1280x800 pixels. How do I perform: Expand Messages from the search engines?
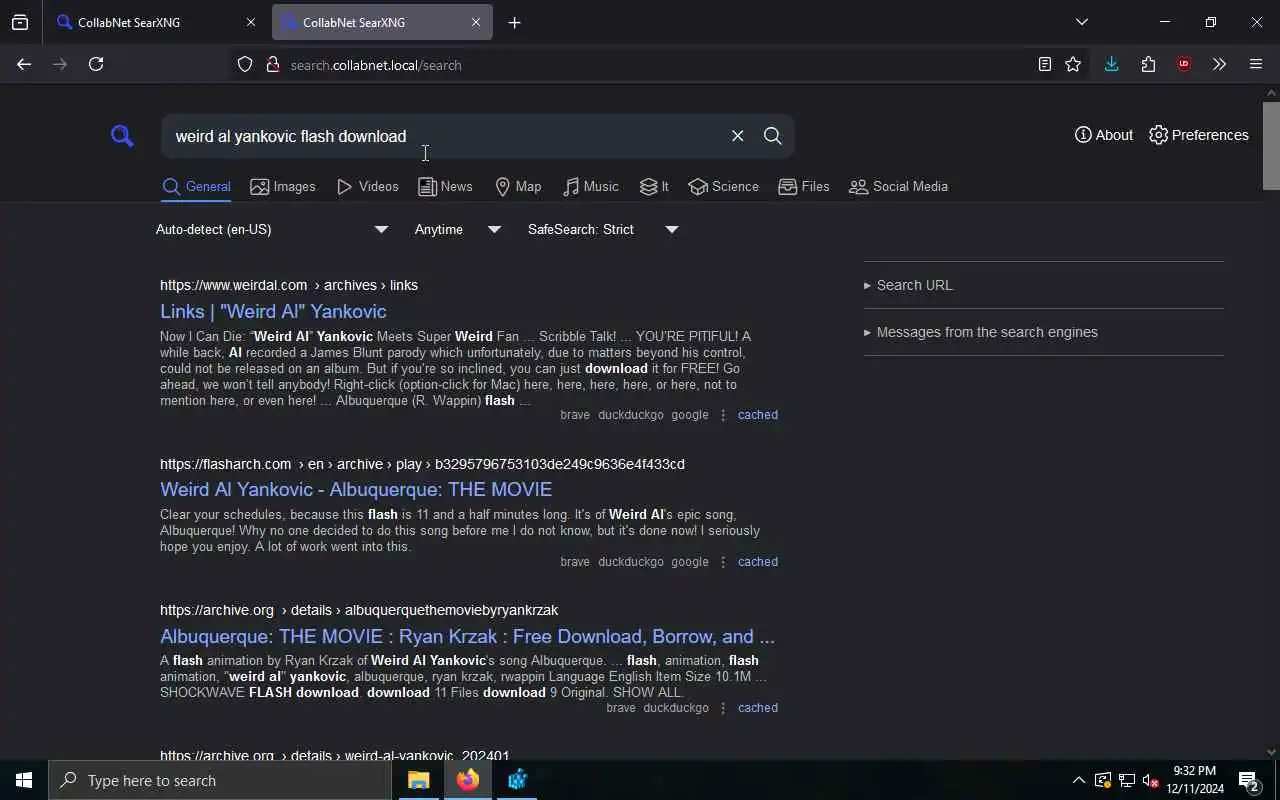pos(981,332)
